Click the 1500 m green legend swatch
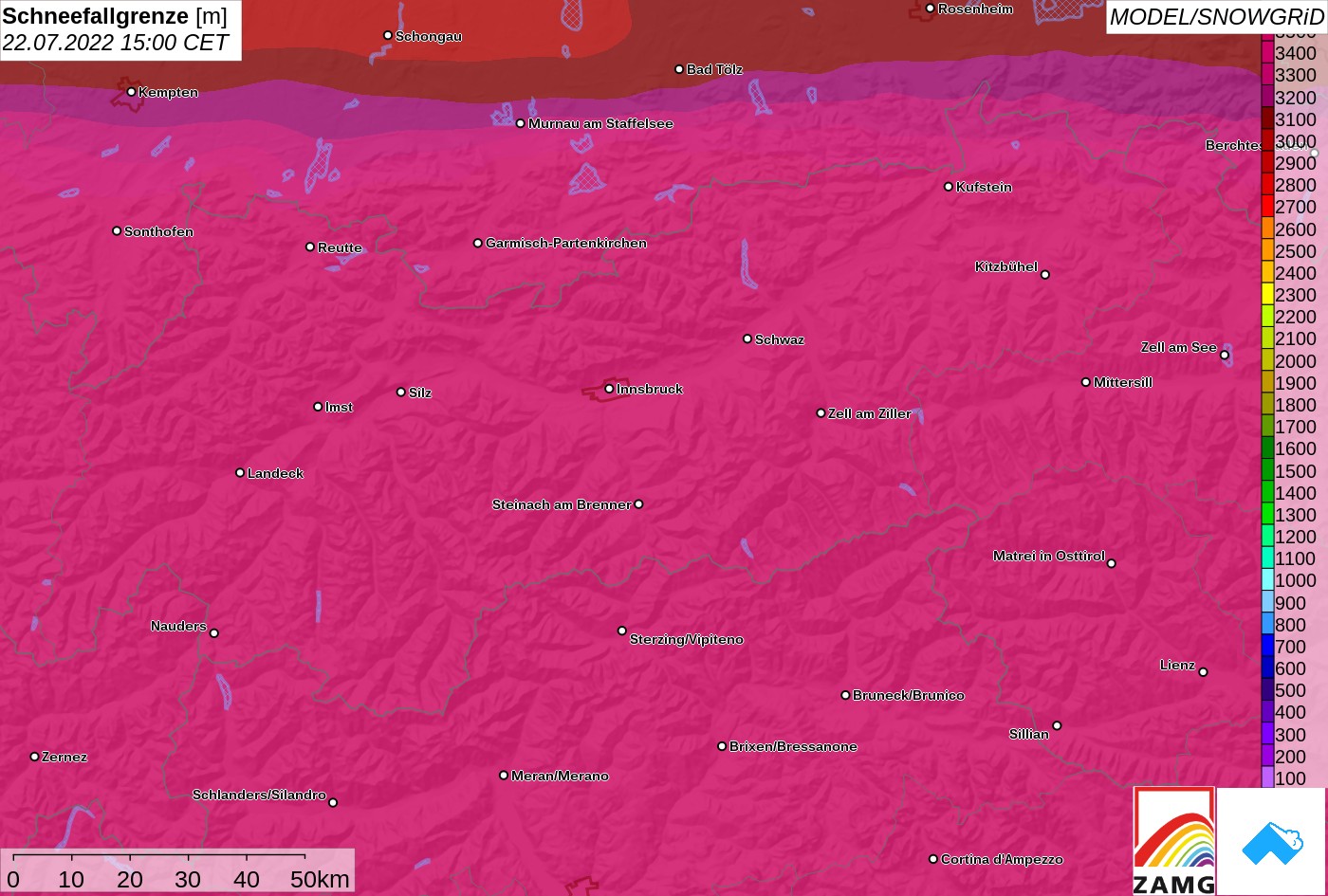The image size is (1328, 896). click(x=1267, y=471)
